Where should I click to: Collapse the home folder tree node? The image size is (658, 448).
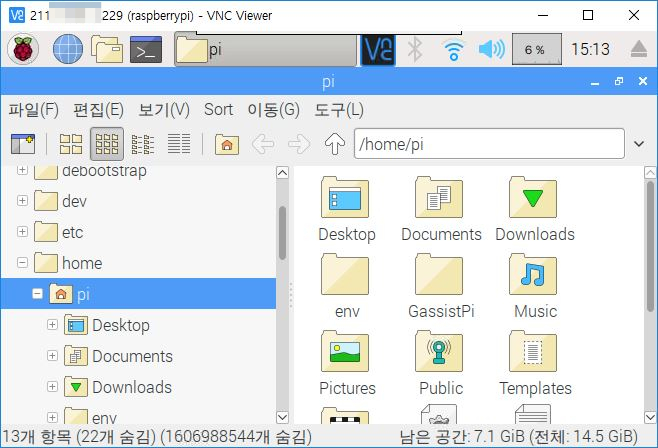click(22, 263)
